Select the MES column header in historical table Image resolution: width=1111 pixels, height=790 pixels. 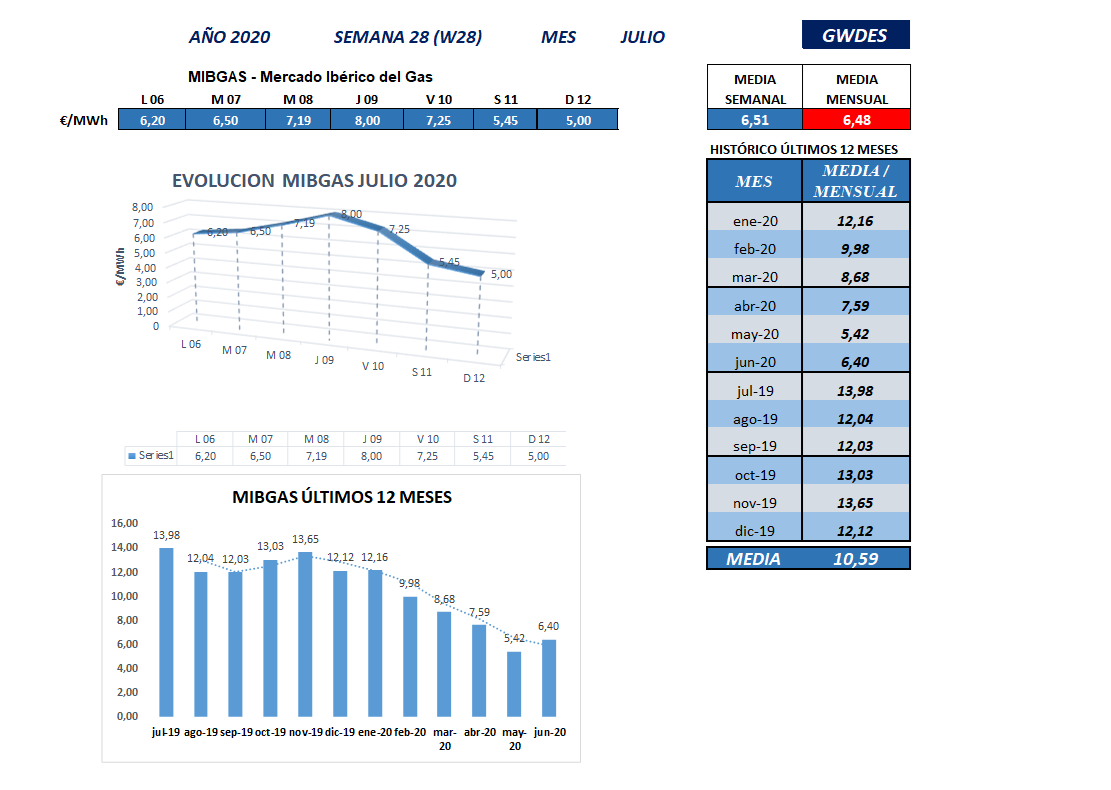(x=755, y=181)
